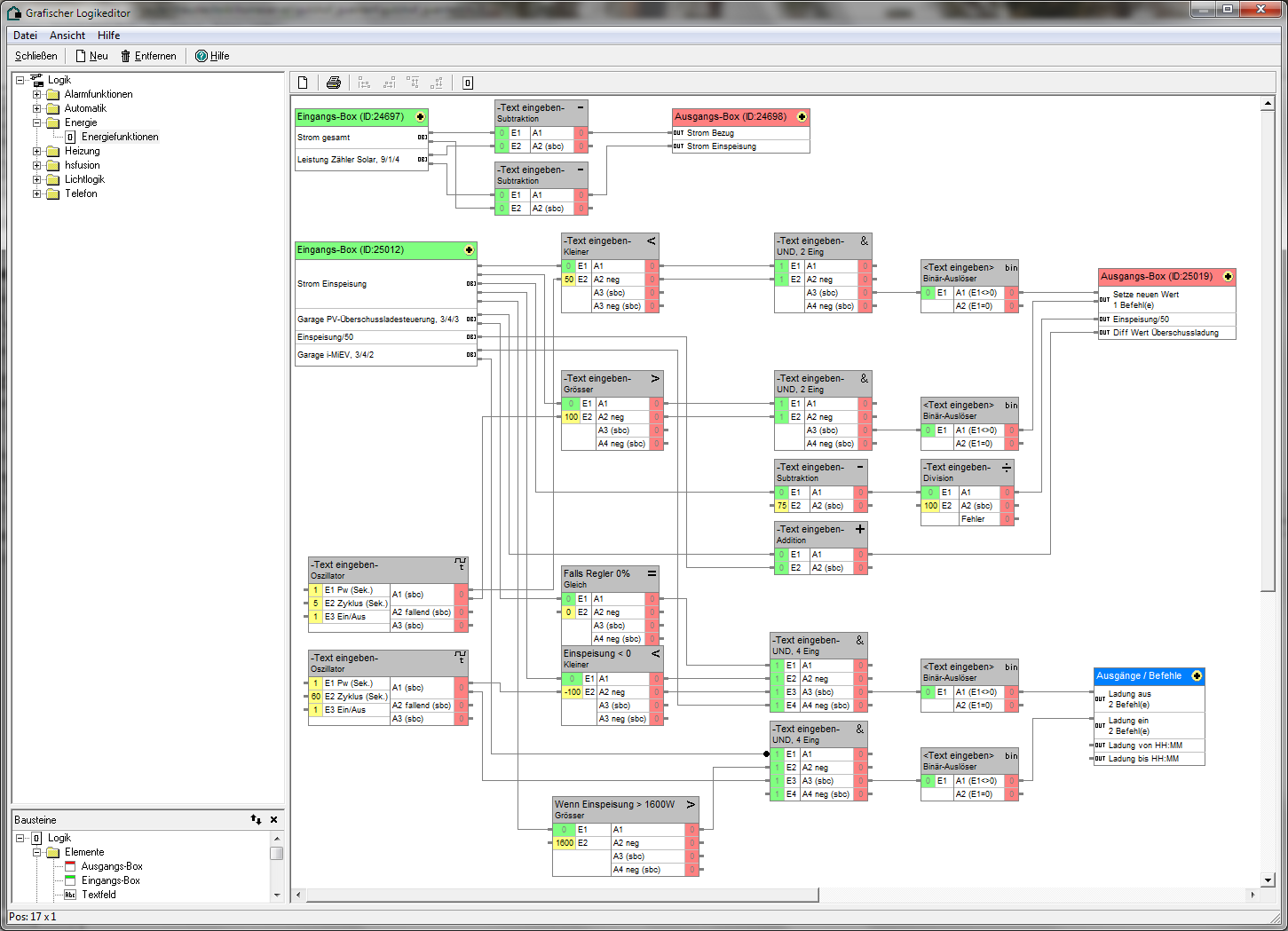Collapse the Energie folder in the tree
The width and height of the screenshot is (1288, 931).
(x=37, y=122)
